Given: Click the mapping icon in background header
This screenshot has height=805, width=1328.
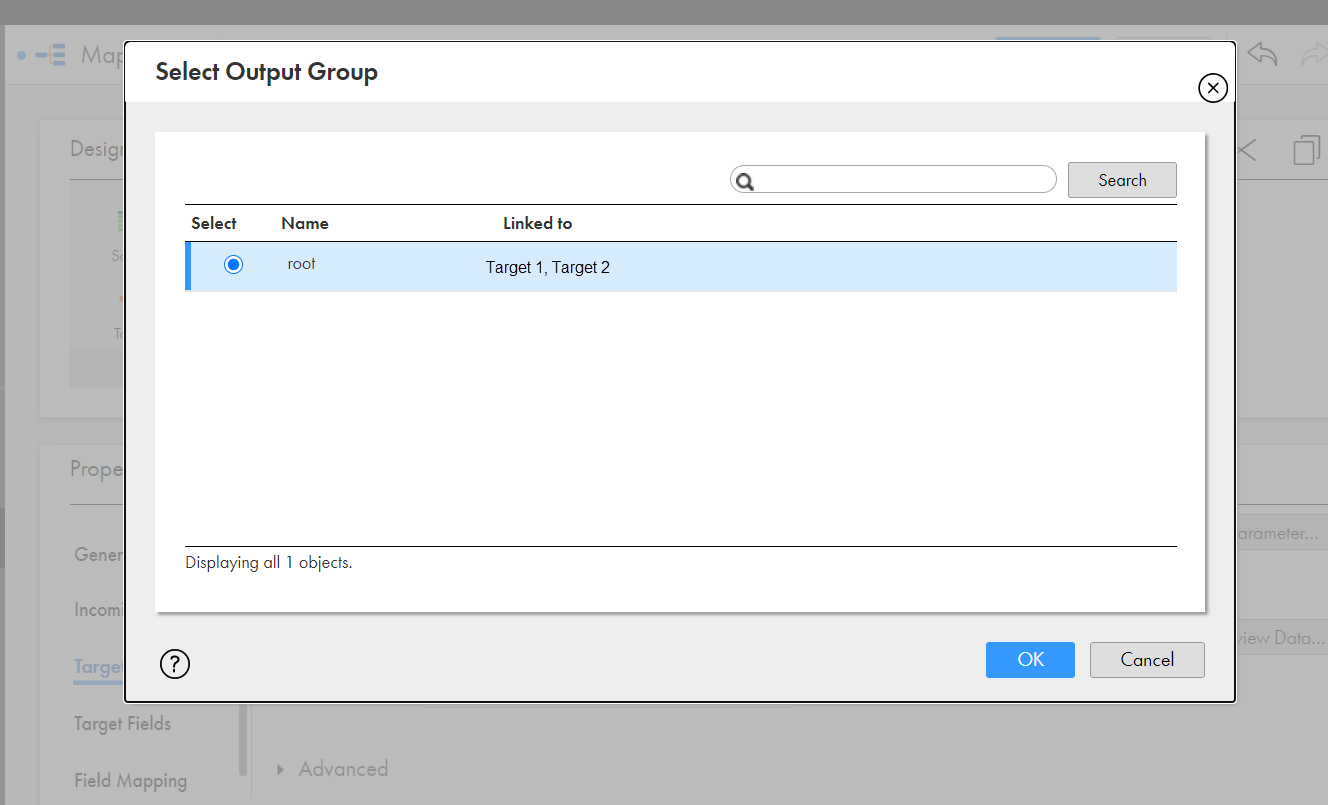Looking at the screenshot, I should (x=50, y=54).
